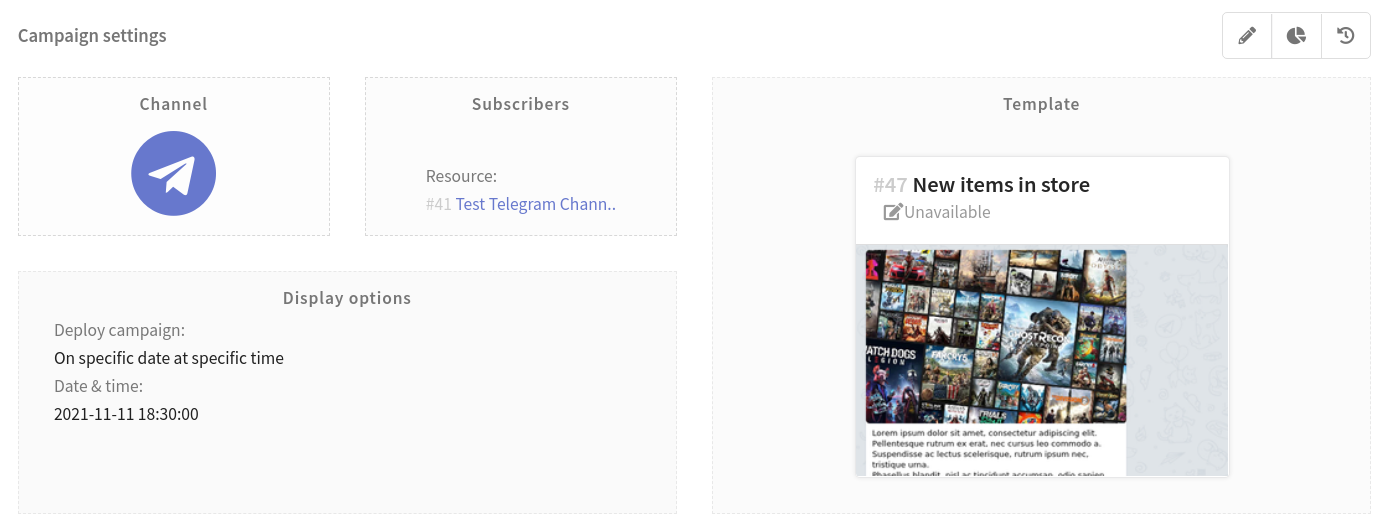Open the pie chart statistics icon
1387x529 pixels.
click(1296, 36)
